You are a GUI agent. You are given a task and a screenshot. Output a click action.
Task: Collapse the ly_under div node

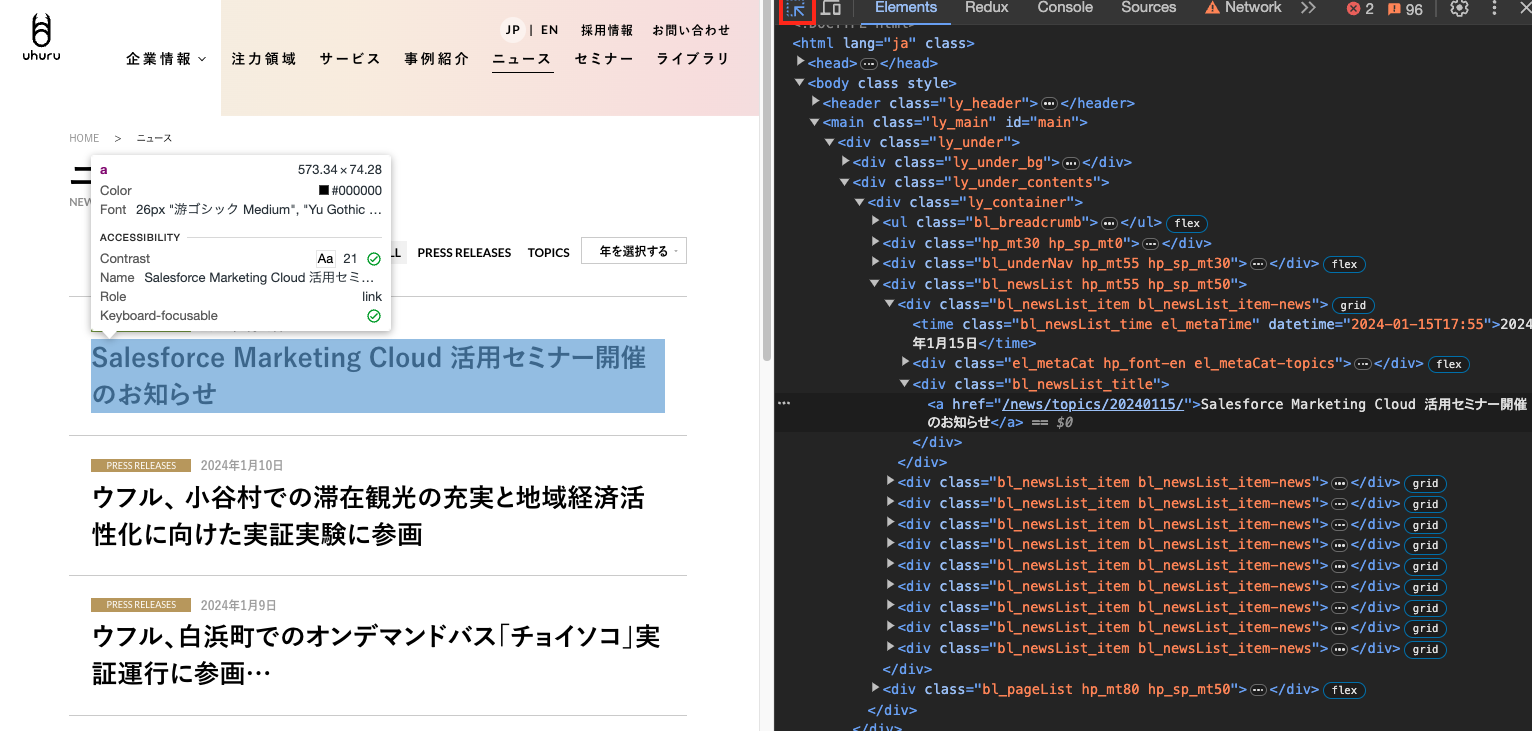831,142
